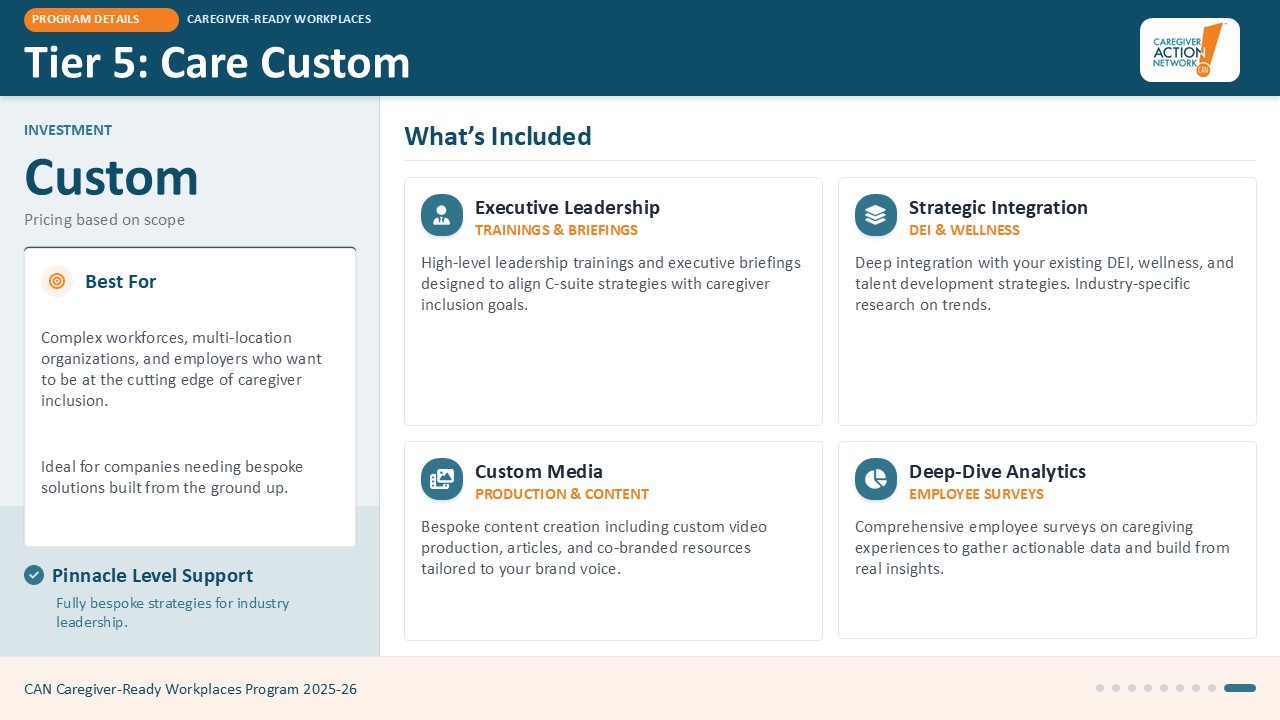
Task: Click the Caregiver Action Network logo
Action: point(1189,50)
